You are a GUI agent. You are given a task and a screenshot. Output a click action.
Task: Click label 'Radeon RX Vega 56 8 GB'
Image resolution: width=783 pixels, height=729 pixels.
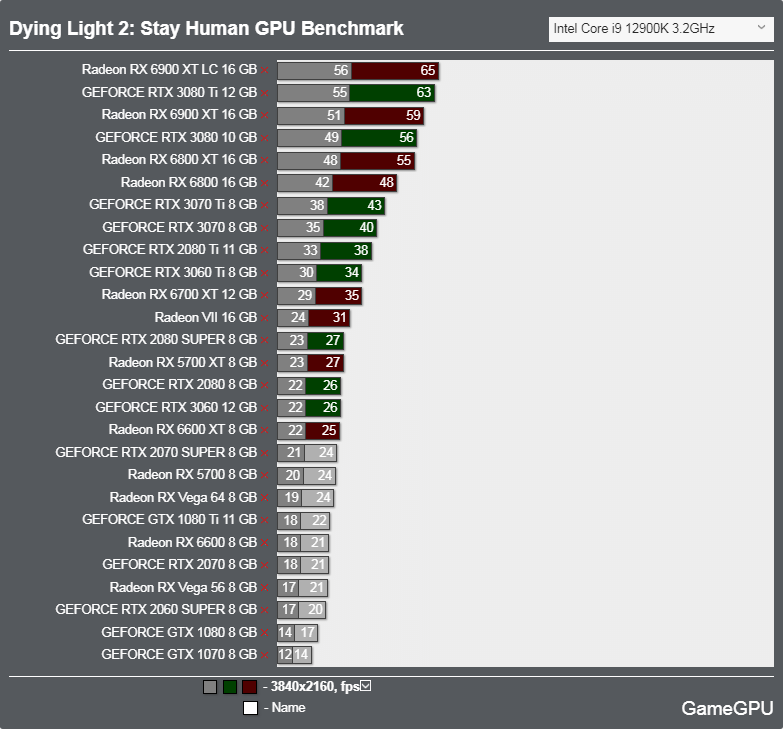pyautogui.click(x=183, y=588)
